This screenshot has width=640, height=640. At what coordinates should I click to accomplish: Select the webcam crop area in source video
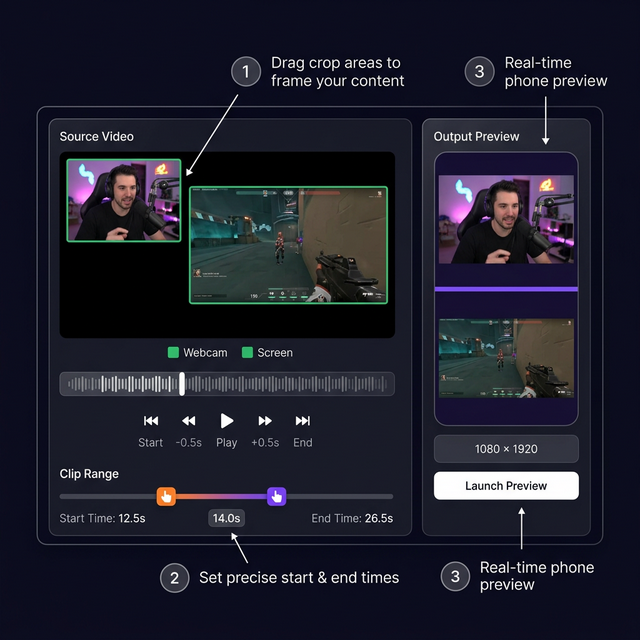click(x=124, y=200)
